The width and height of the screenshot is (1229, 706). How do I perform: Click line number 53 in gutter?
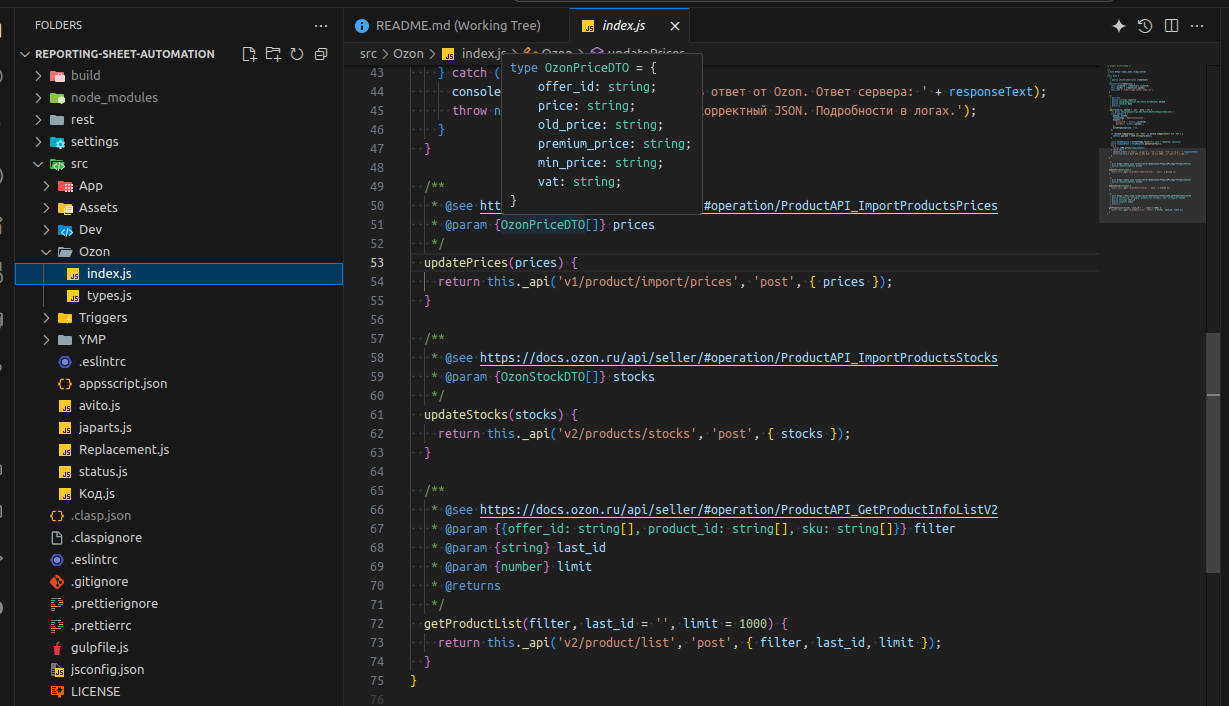pos(376,263)
